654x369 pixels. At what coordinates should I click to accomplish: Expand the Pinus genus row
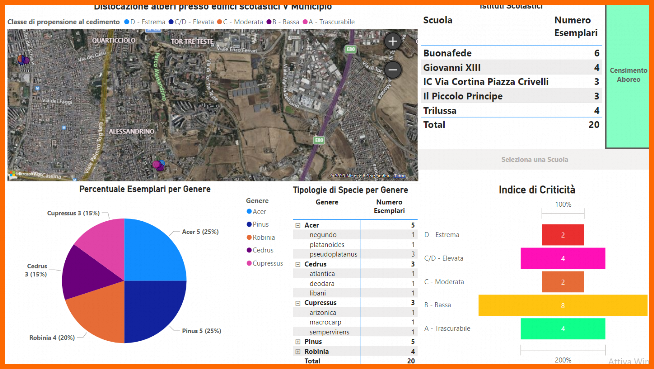pyautogui.click(x=298, y=342)
